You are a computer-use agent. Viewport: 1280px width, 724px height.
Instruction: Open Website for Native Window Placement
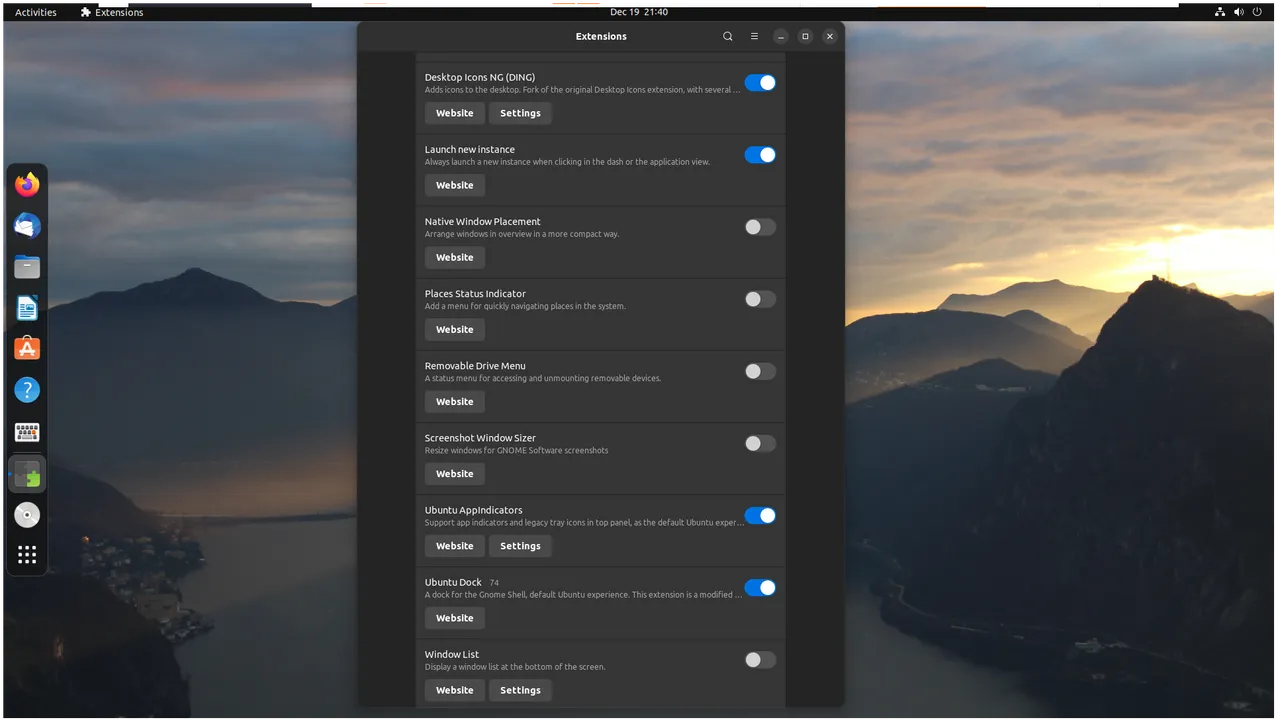pos(455,257)
